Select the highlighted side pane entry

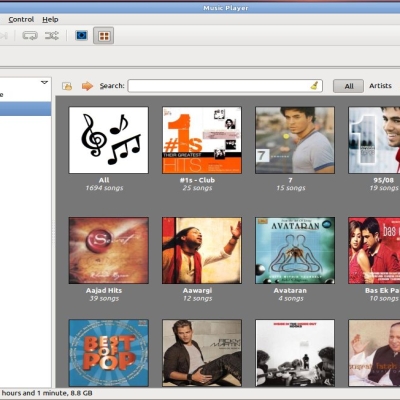(x=25, y=109)
